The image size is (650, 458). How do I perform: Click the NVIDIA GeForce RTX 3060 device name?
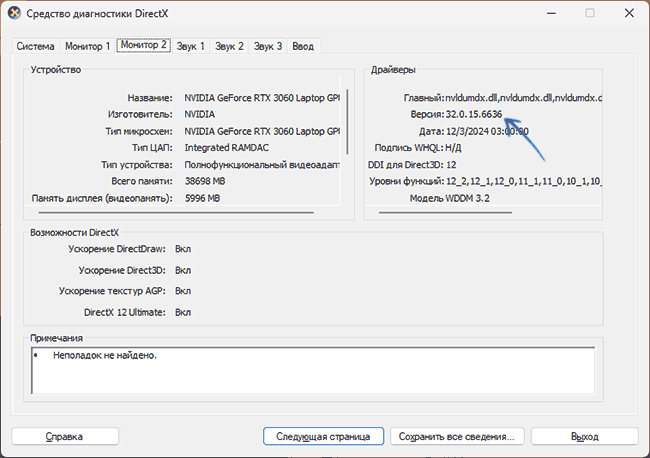coord(262,98)
